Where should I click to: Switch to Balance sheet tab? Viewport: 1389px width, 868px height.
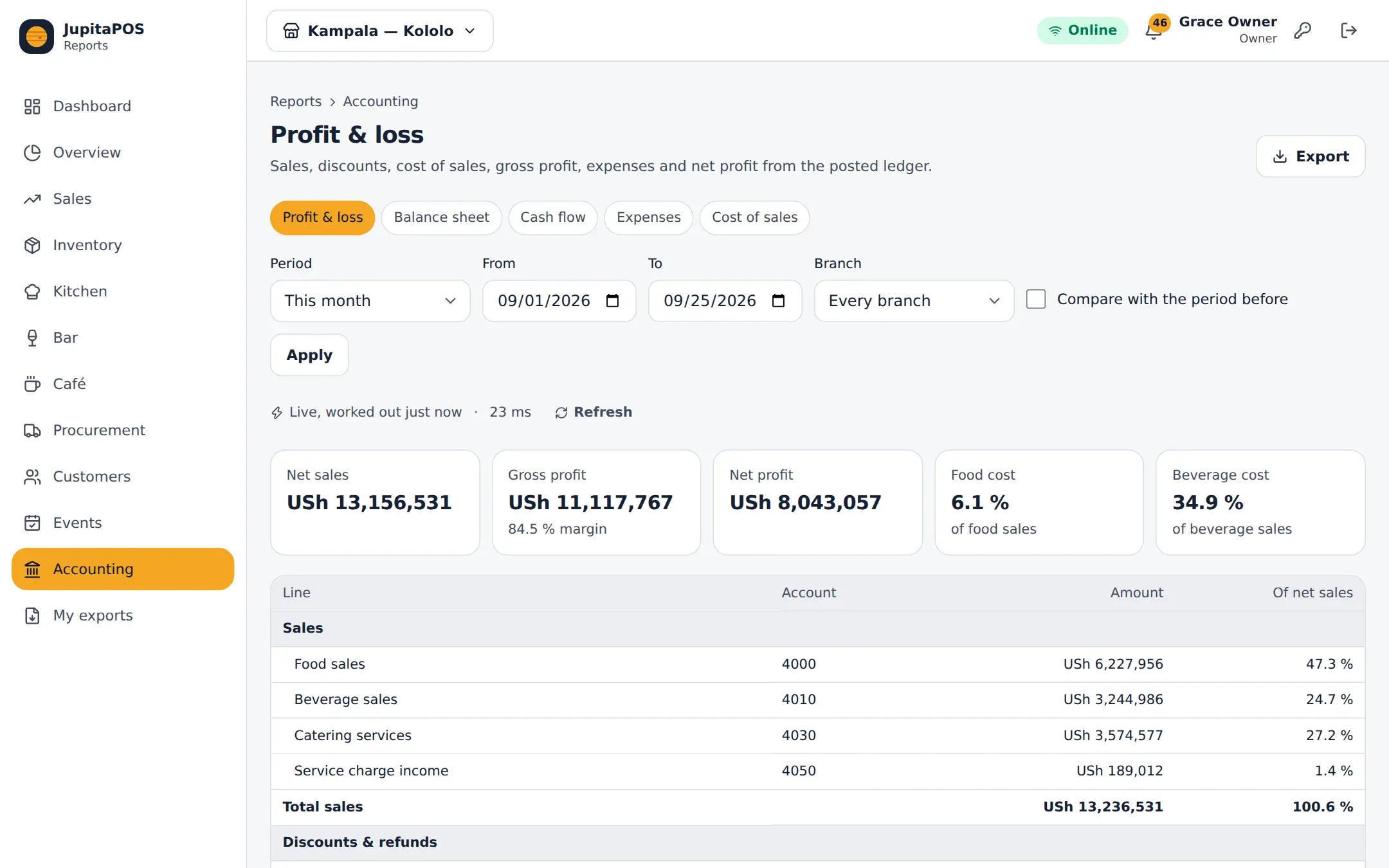441,217
